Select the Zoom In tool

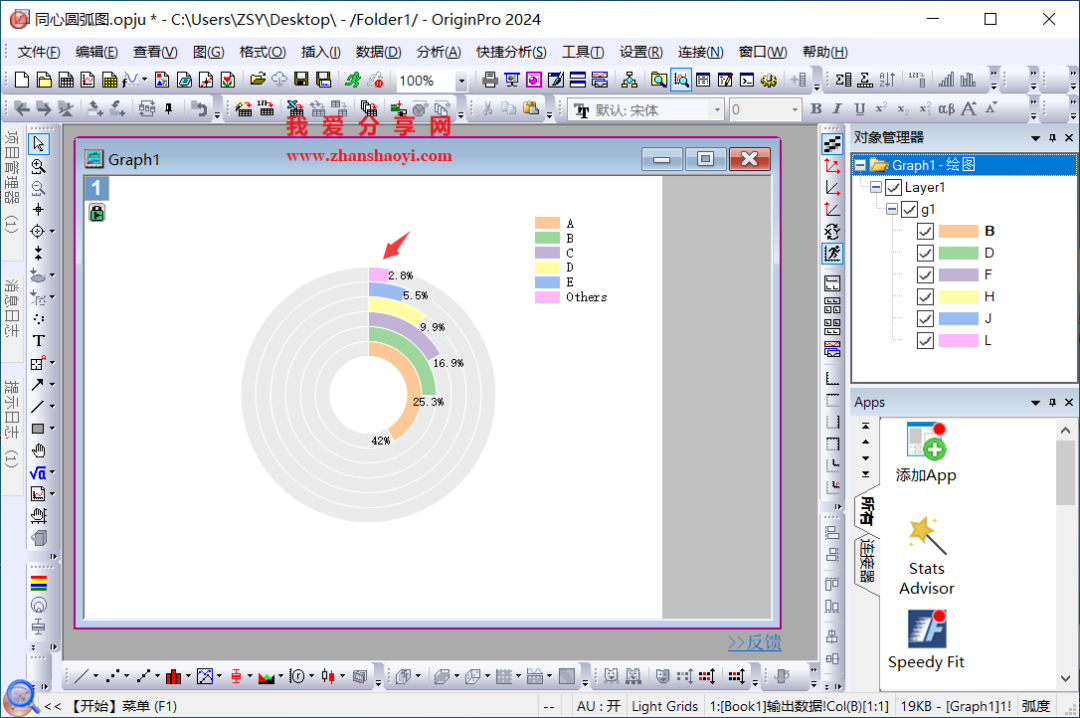[39, 166]
